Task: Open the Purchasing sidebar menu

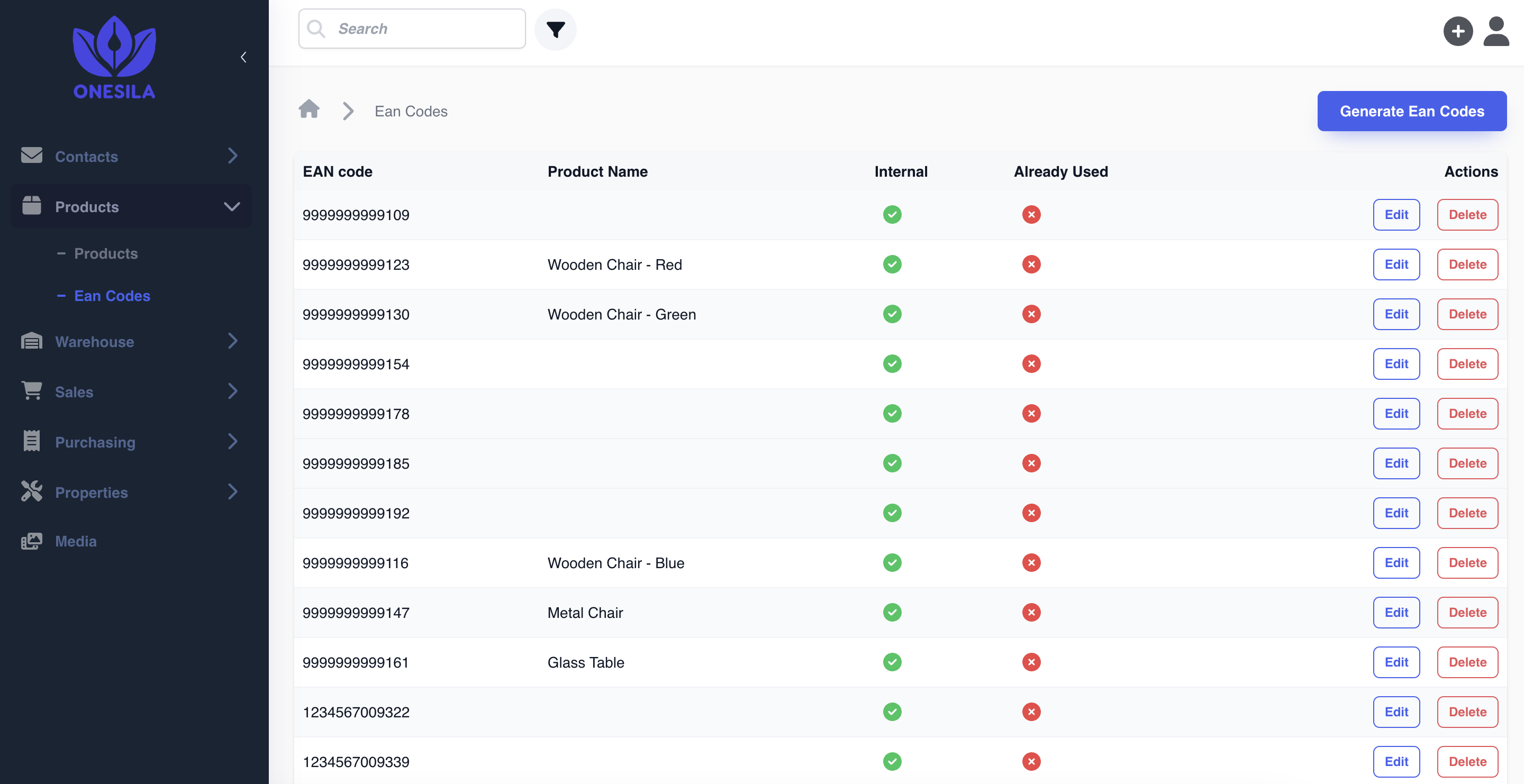Action: point(131,442)
